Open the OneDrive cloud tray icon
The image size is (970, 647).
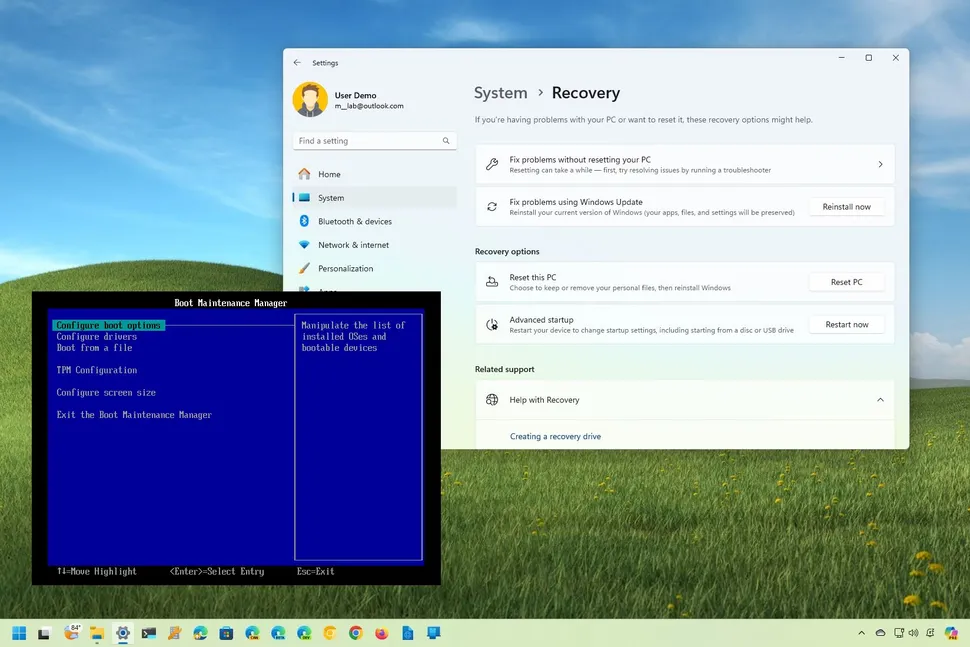tap(880, 633)
